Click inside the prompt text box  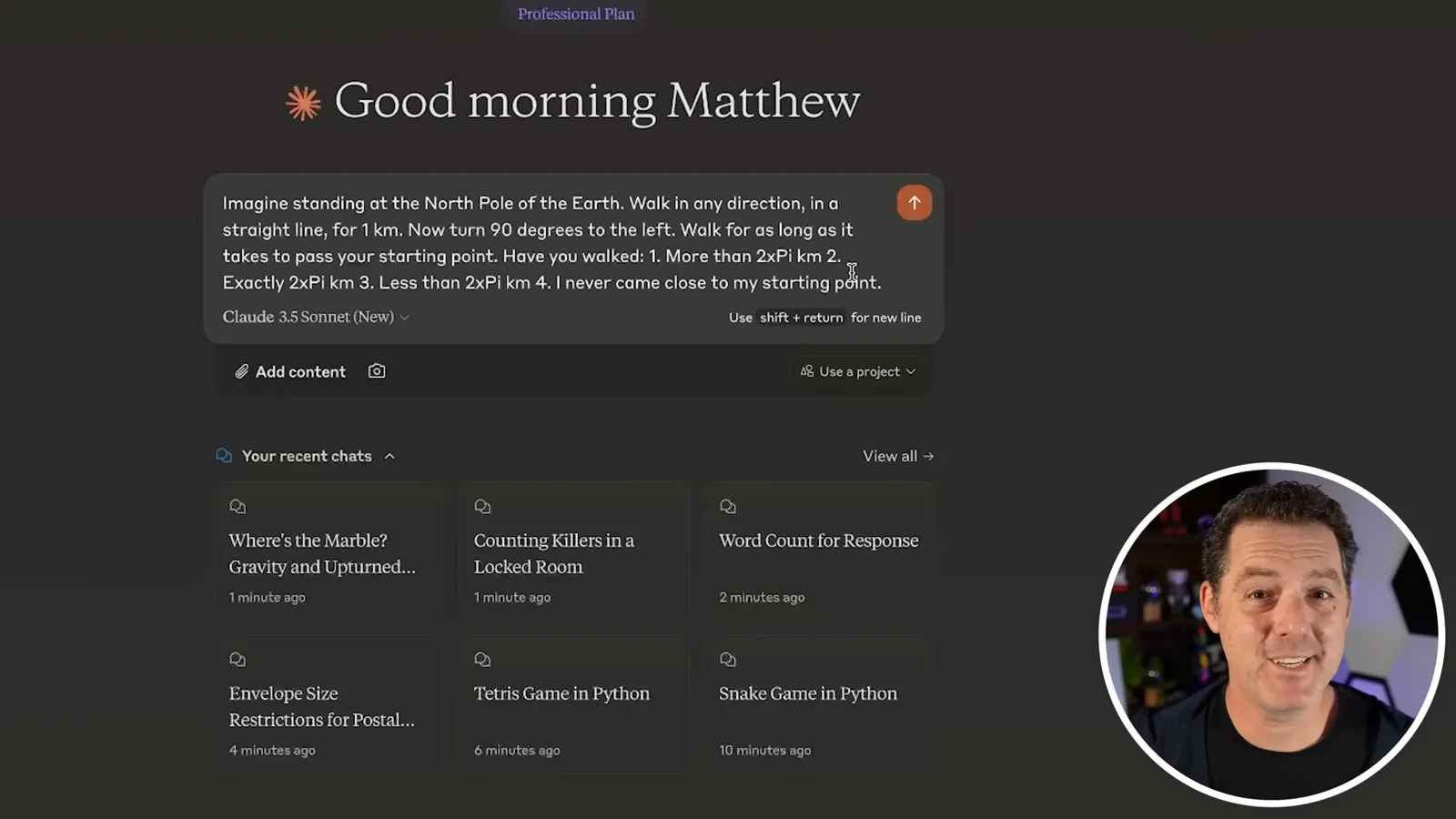point(551,242)
